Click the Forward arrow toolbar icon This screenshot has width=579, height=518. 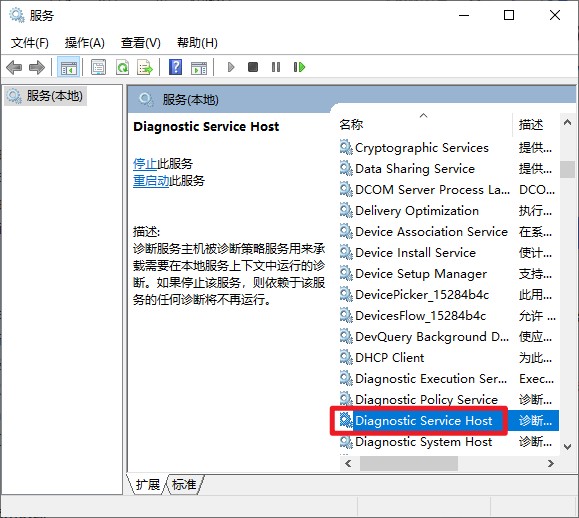point(37,68)
